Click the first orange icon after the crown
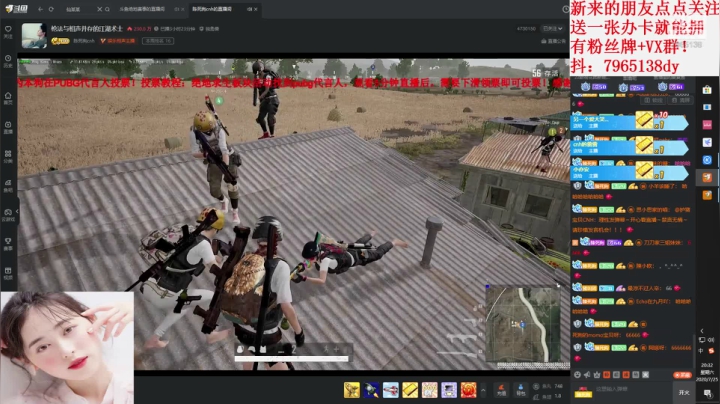 point(606,375)
